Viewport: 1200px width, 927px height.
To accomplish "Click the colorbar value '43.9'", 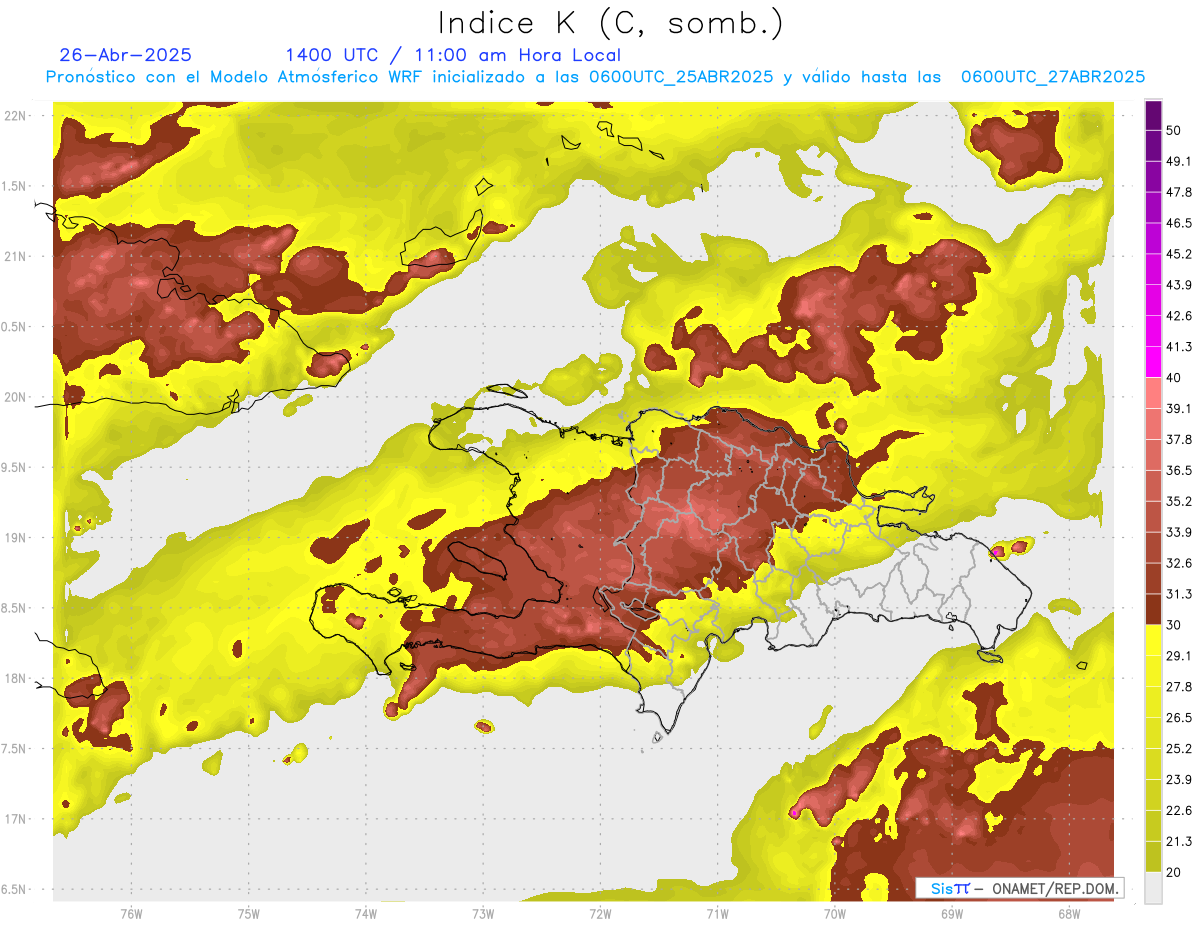I will [1179, 285].
